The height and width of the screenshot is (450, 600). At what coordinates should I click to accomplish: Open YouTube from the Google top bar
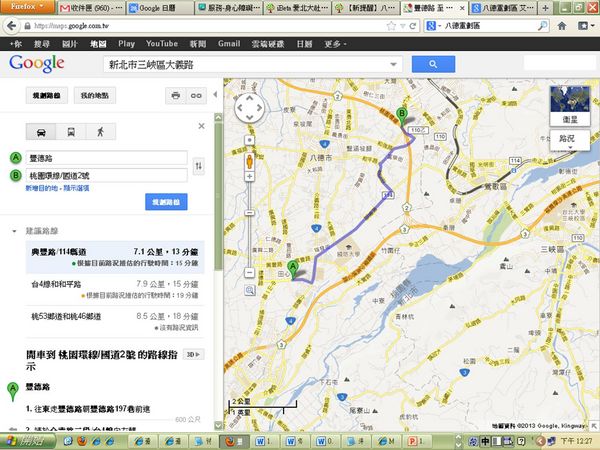pyautogui.click(x=161, y=45)
